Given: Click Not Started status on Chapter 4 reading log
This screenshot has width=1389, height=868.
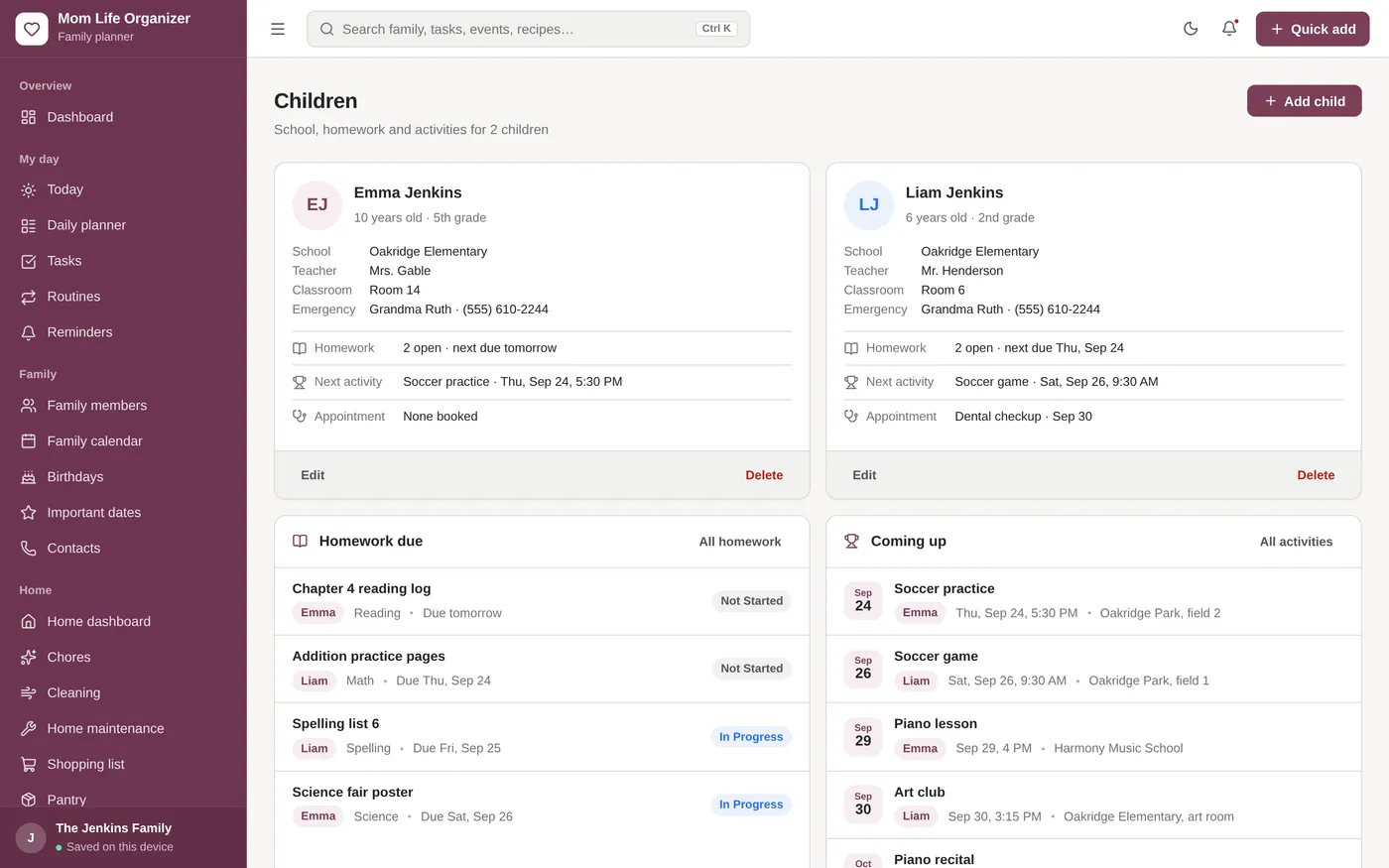Looking at the screenshot, I should pyautogui.click(x=751, y=601).
